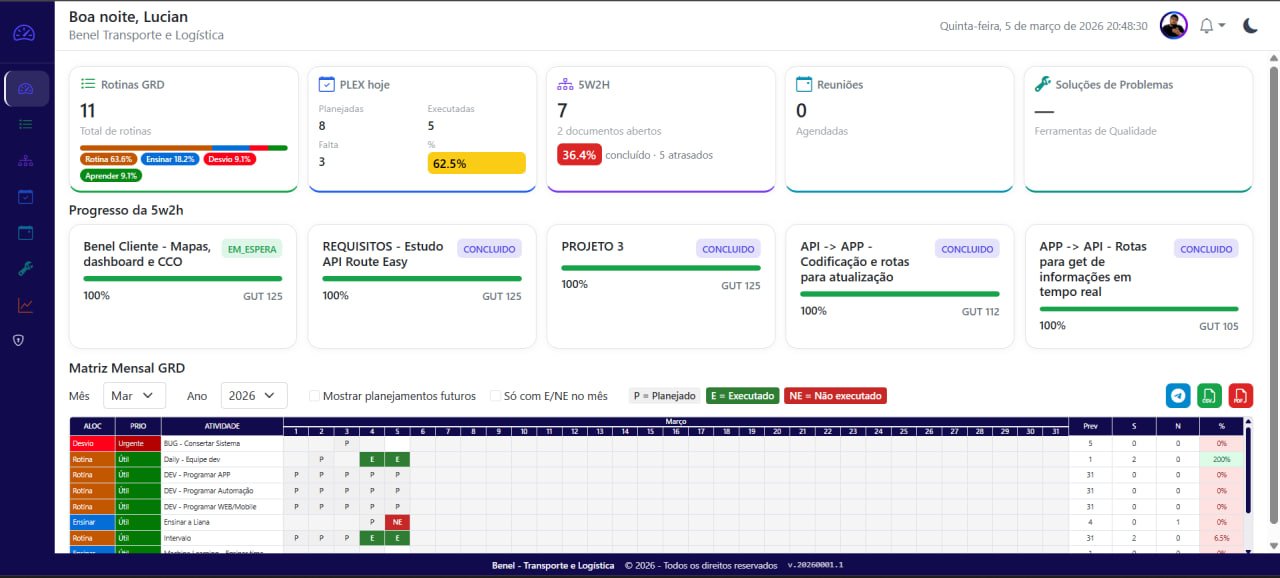Open the Ano dropdown showing 2026
The width and height of the screenshot is (1280, 578).
coord(254,396)
